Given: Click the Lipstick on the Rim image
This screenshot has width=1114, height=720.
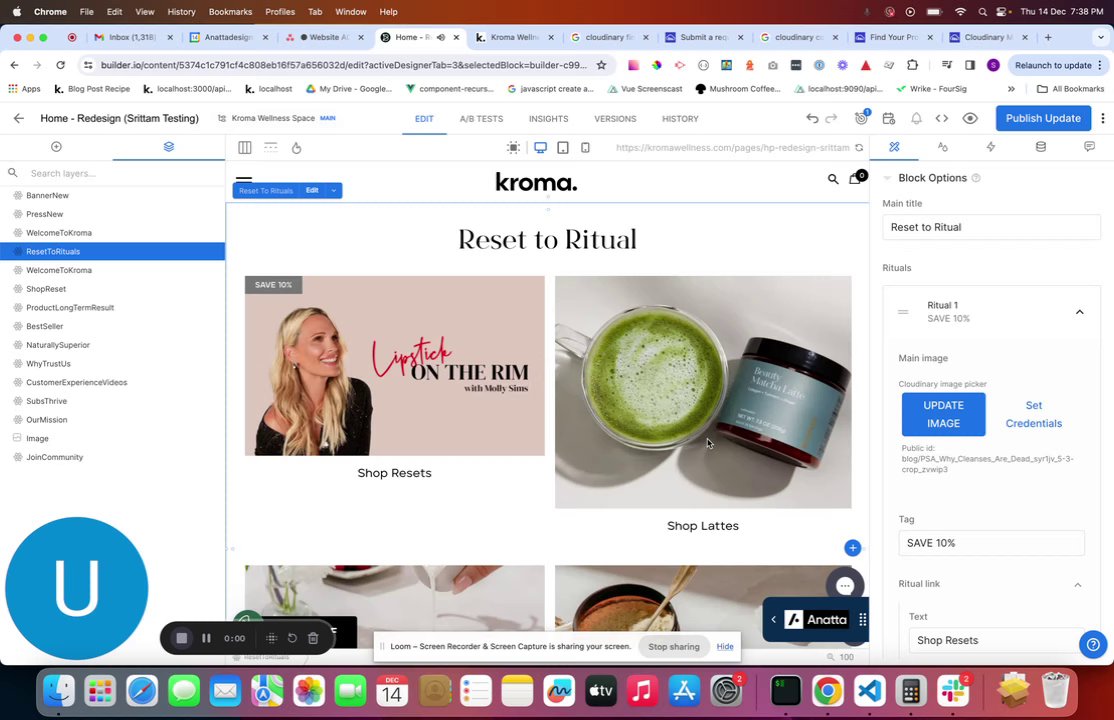Looking at the screenshot, I should point(394,365).
